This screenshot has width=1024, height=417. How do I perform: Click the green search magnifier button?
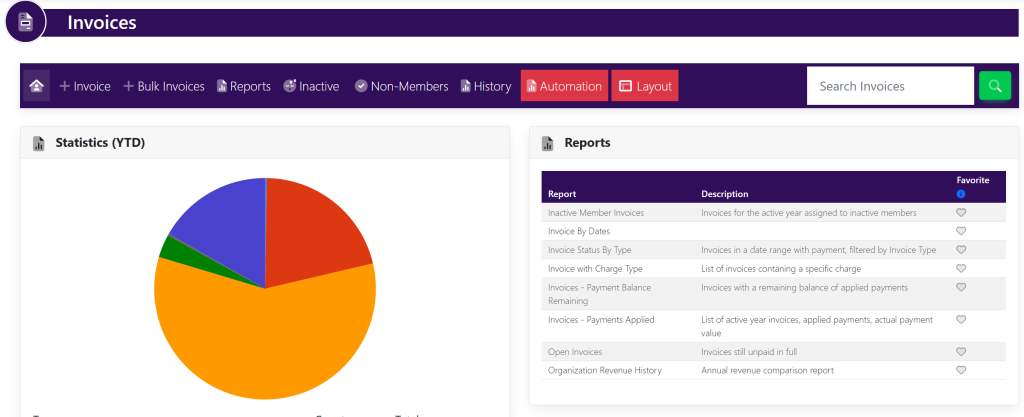994,86
